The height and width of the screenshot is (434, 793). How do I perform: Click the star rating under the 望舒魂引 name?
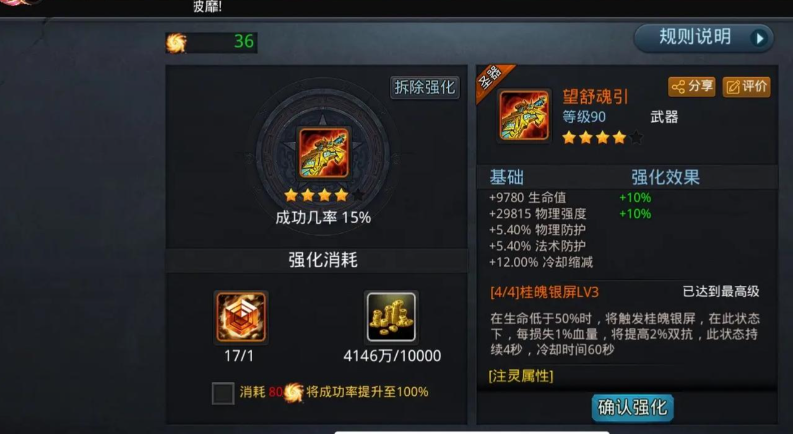(602, 138)
